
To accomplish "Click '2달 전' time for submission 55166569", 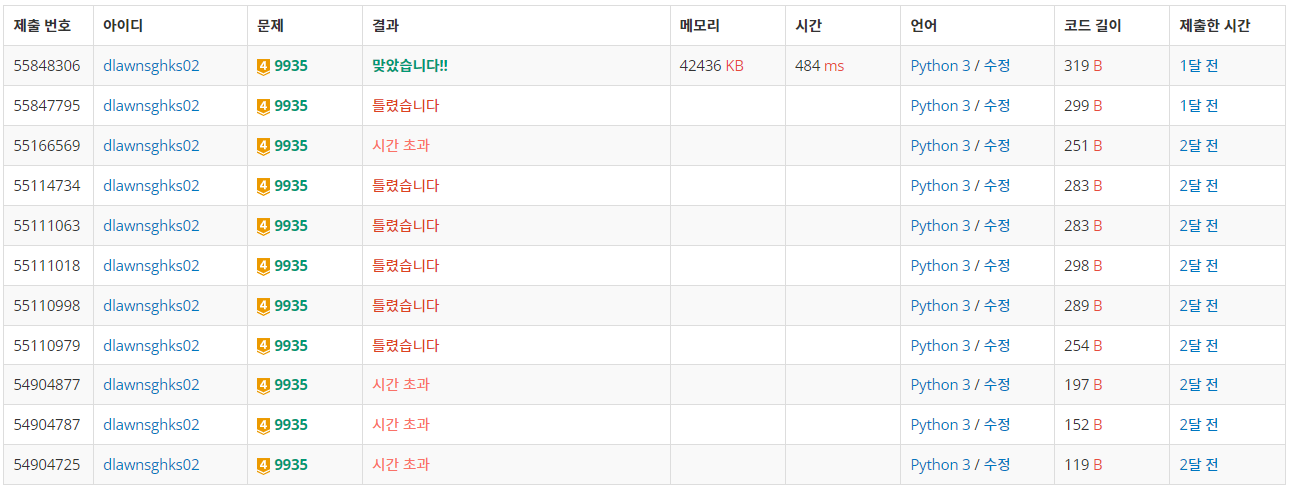I will 1199,146.
